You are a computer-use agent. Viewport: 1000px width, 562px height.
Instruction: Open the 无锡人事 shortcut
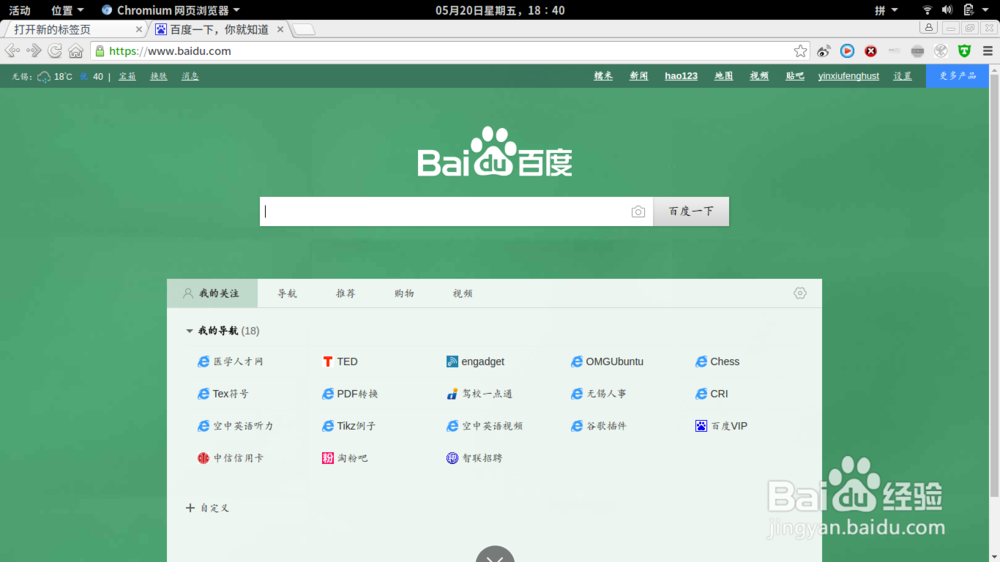pos(599,394)
